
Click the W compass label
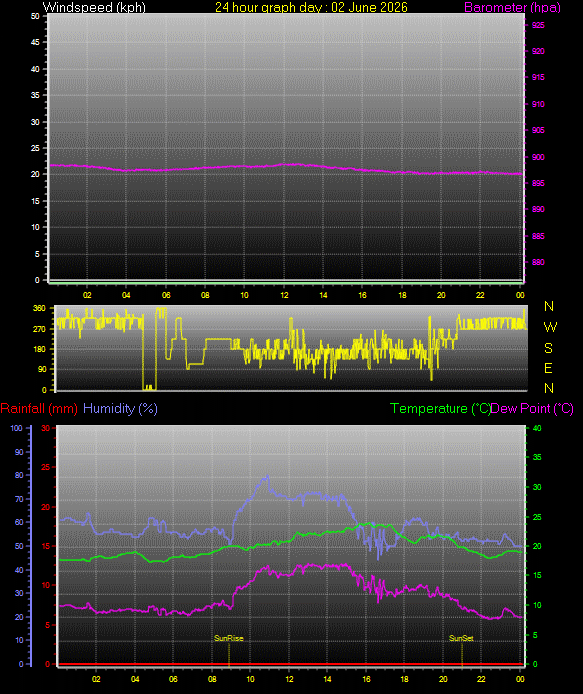[x=550, y=327]
